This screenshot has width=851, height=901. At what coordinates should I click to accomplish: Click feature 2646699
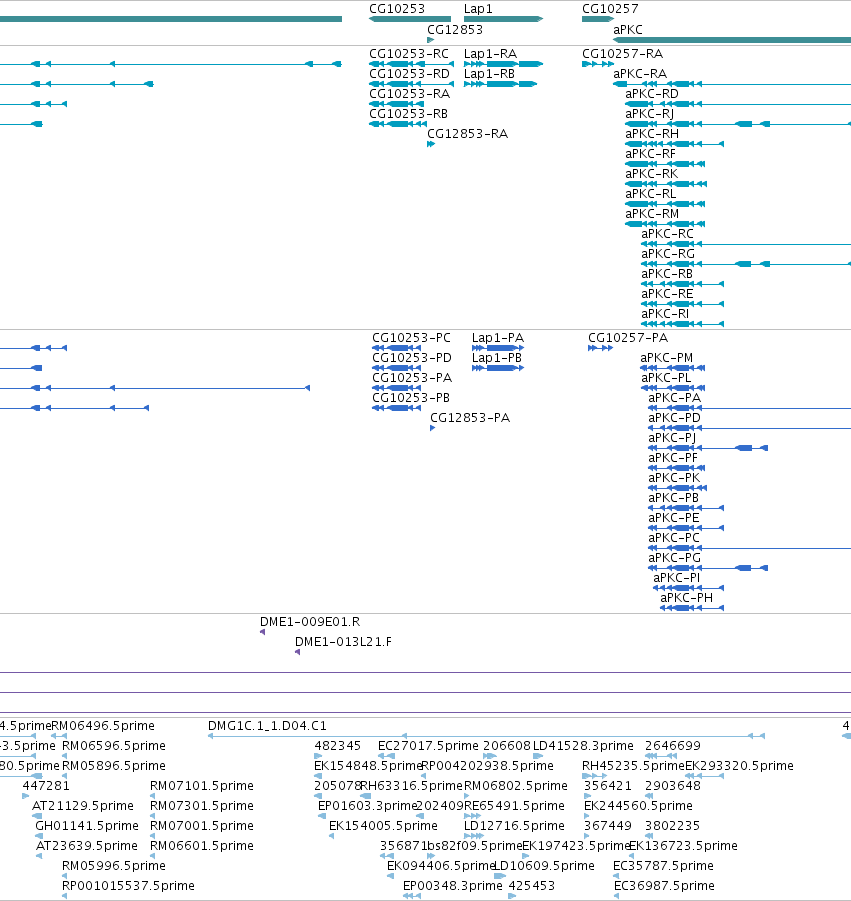click(673, 746)
